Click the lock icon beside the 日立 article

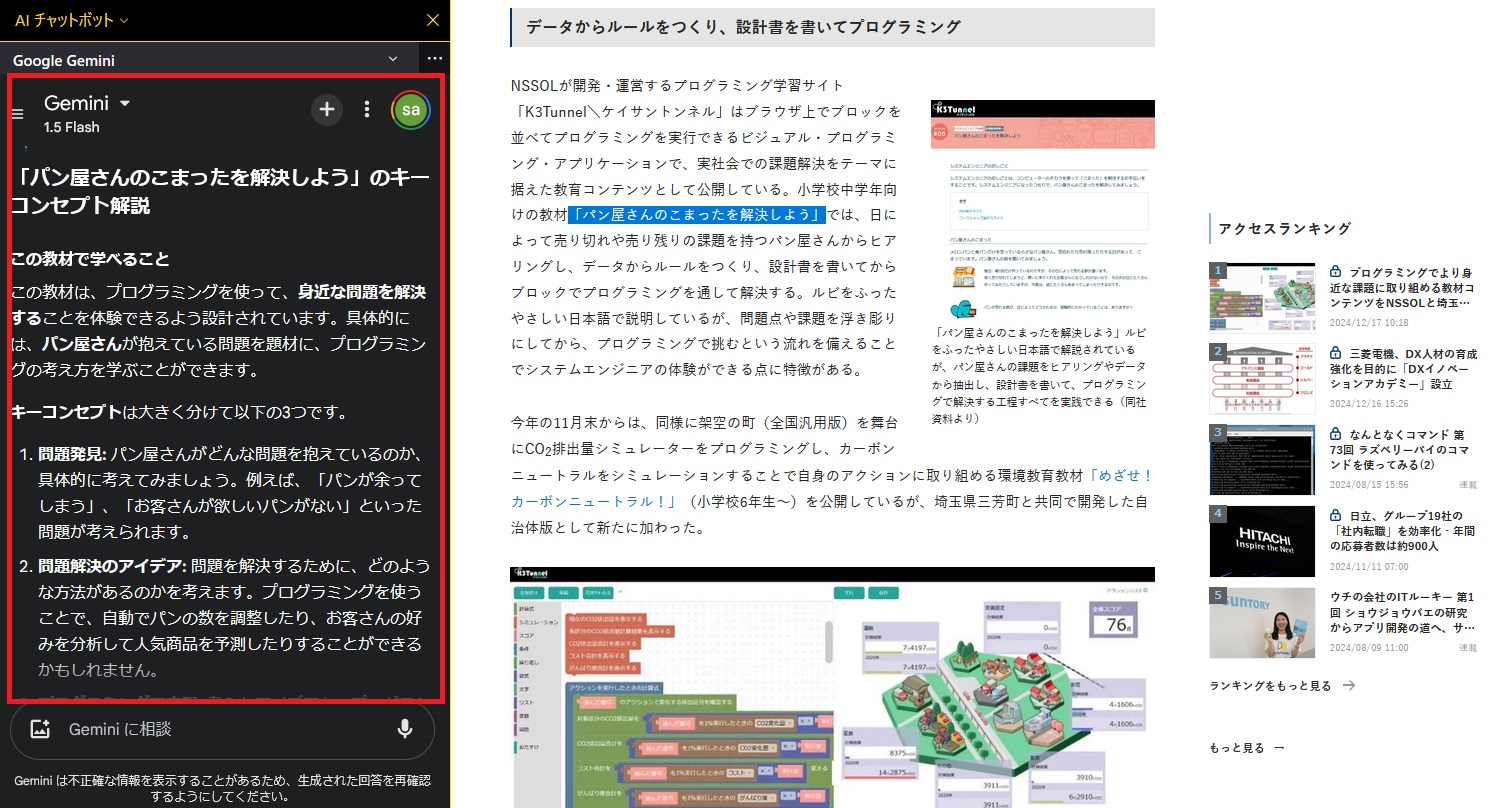[x=1335, y=515]
